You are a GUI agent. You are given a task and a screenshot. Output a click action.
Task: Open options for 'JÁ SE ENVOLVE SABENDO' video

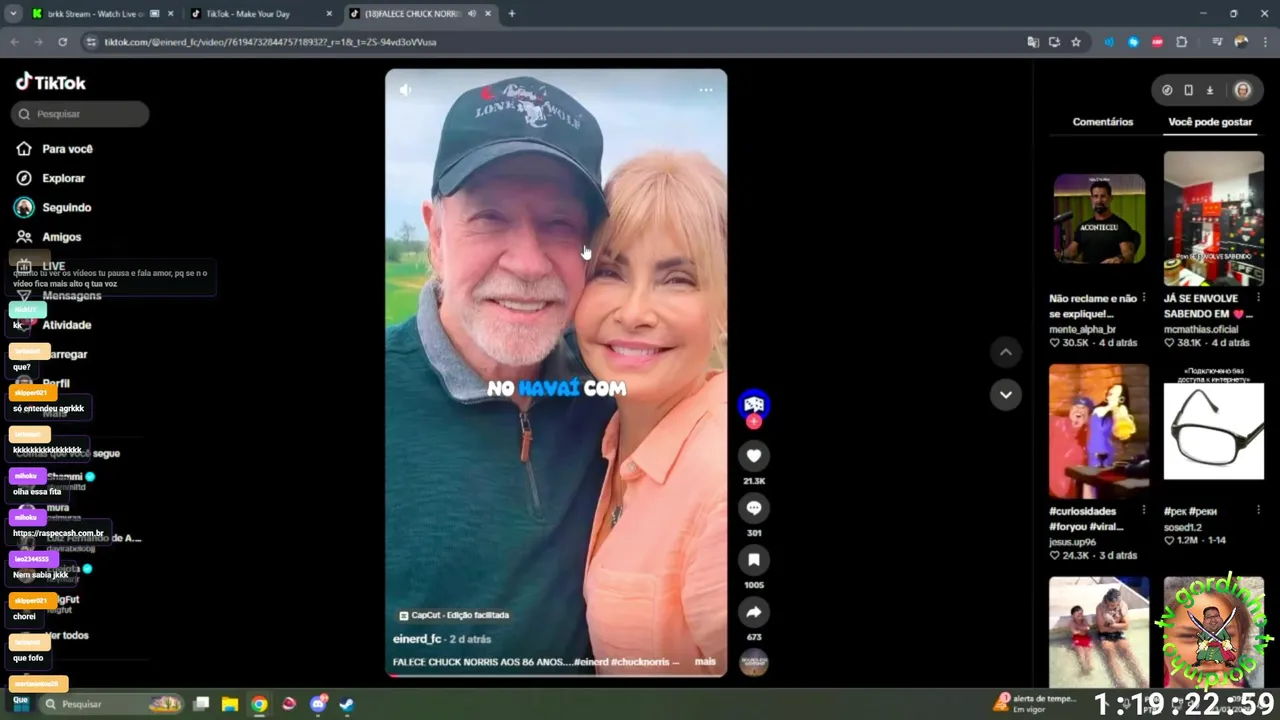point(1259,298)
